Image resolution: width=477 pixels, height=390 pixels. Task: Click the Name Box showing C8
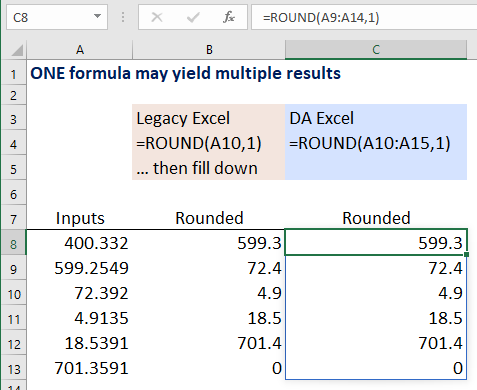click(x=57, y=17)
